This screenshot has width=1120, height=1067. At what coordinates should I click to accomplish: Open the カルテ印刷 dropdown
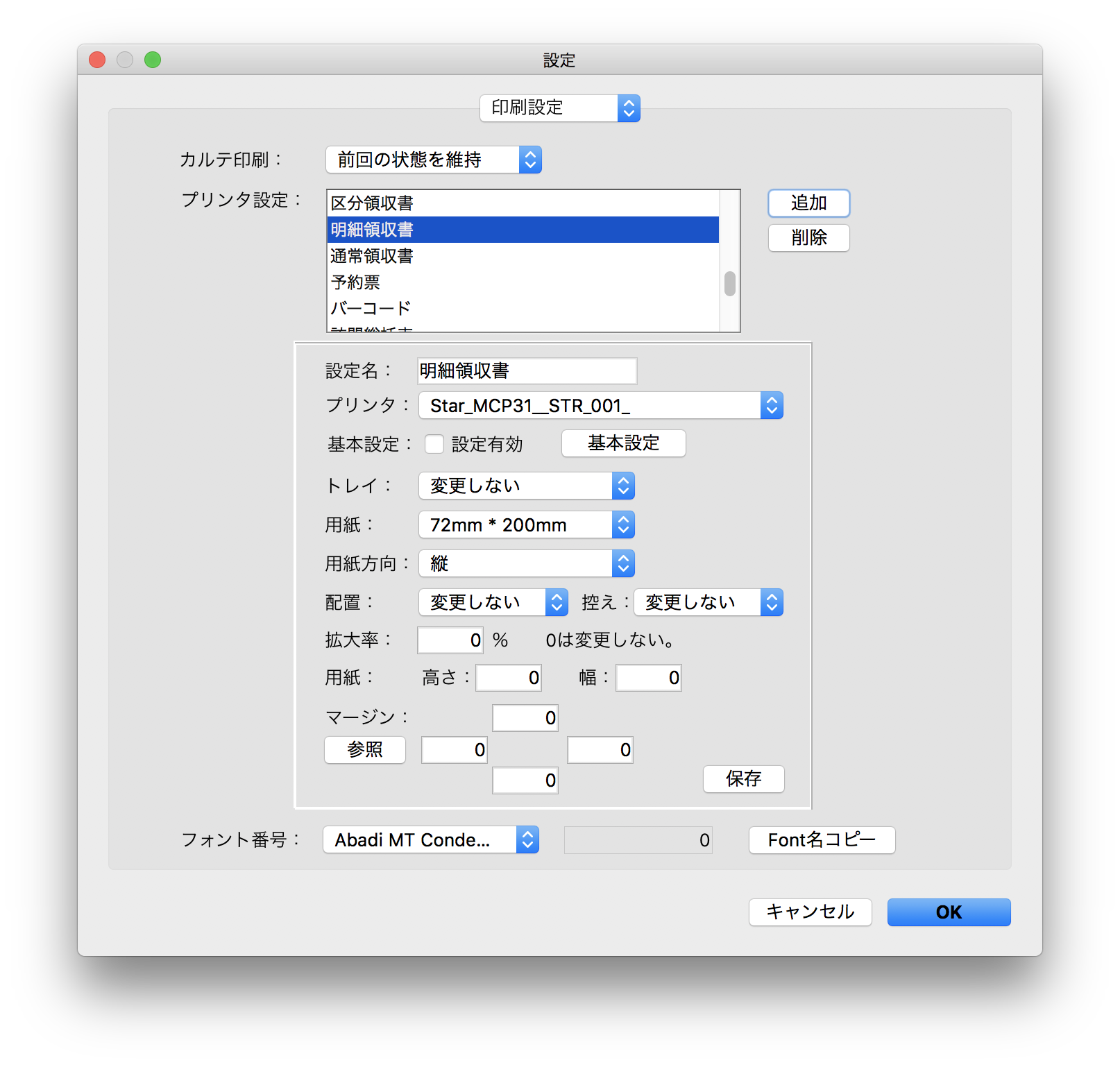tap(433, 160)
